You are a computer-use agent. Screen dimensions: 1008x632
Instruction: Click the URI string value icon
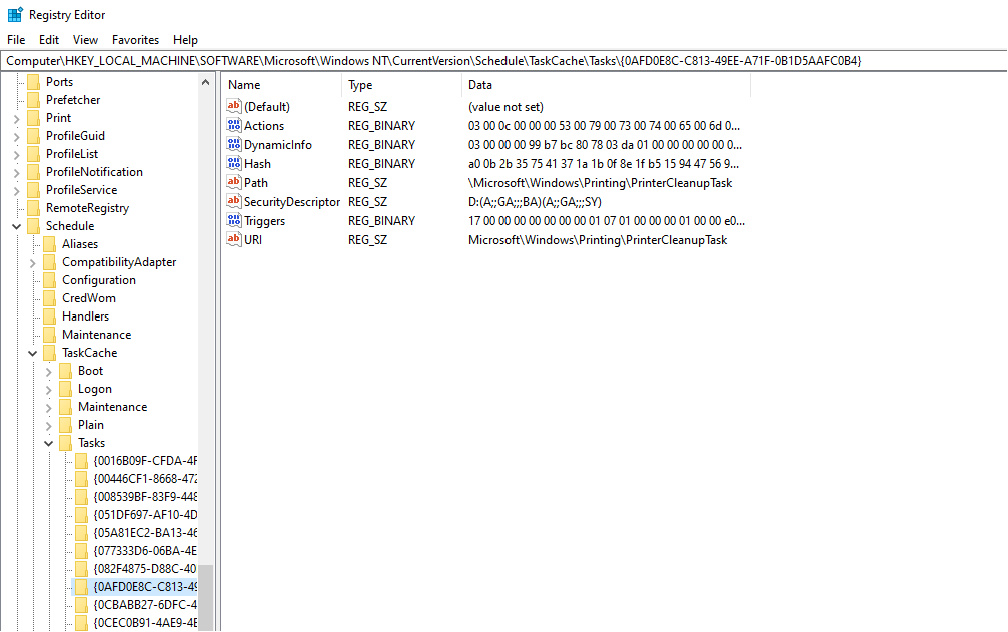tap(235, 240)
